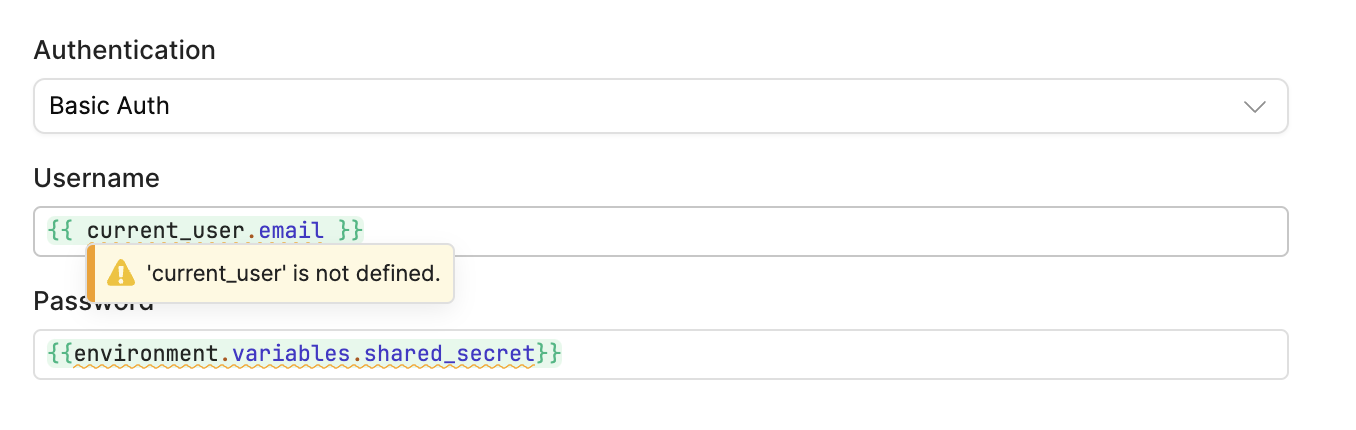Click the orange bar on warning tooltip
Screen dimensions: 1356x430
coord(91,273)
